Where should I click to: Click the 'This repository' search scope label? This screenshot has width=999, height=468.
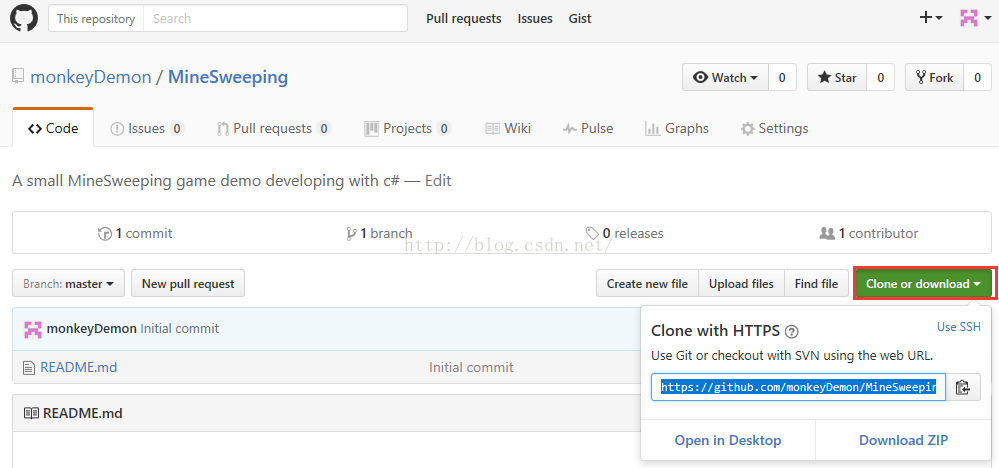(96, 18)
